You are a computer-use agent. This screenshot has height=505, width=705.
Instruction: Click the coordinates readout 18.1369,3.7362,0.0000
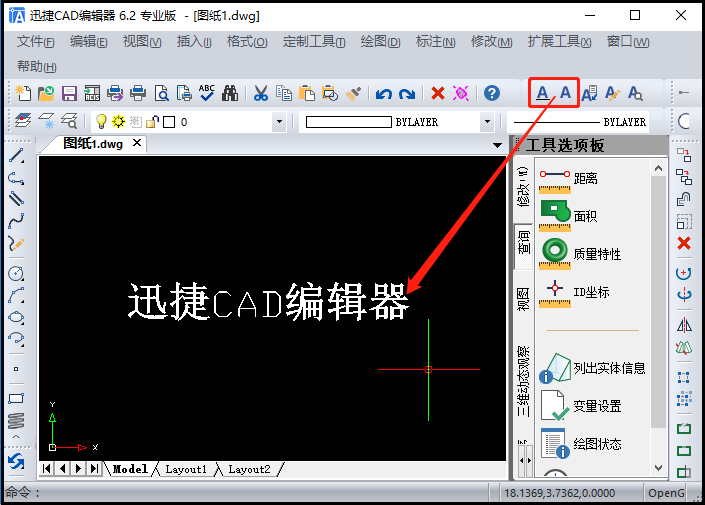pyautogui.click(x=559, y=493)
